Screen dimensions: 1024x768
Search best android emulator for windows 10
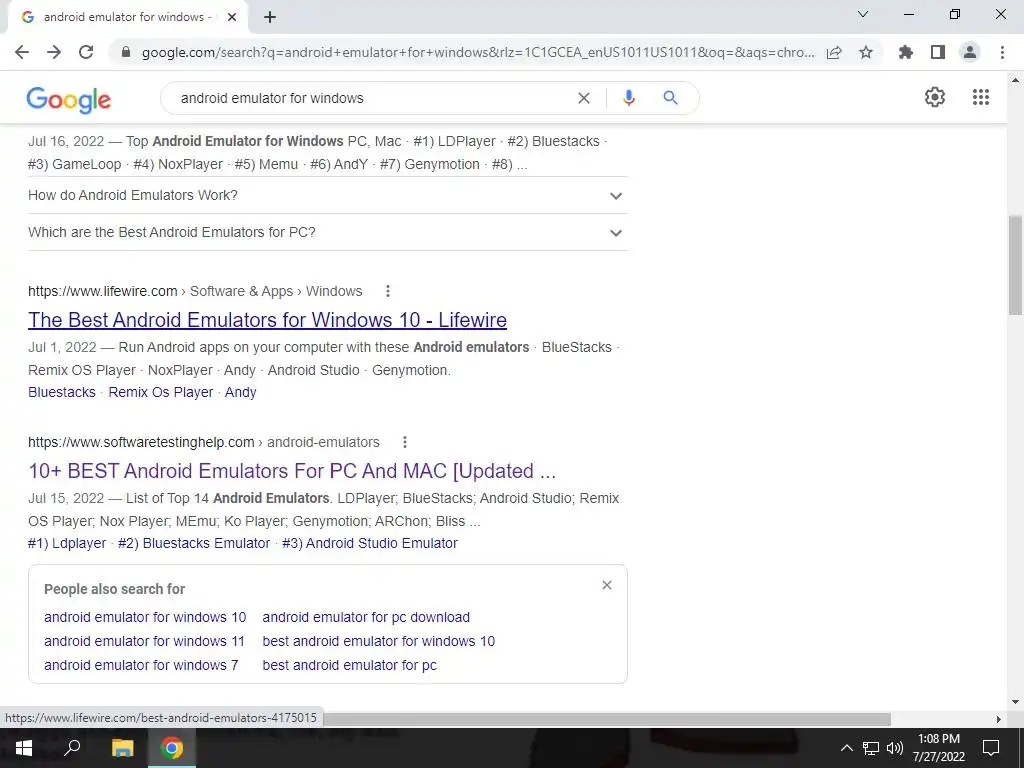pyautogui.click(x=379, y=641)
